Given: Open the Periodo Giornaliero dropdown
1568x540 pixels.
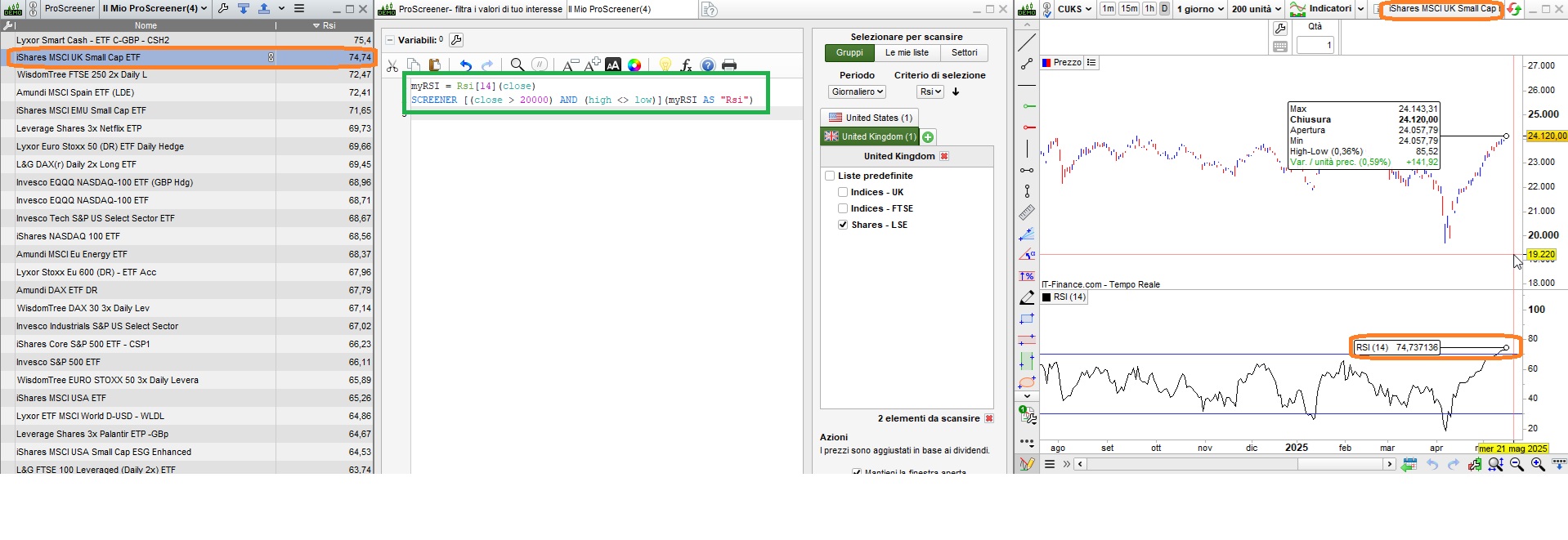Looking at the screenshot, I should coord(857,91).
